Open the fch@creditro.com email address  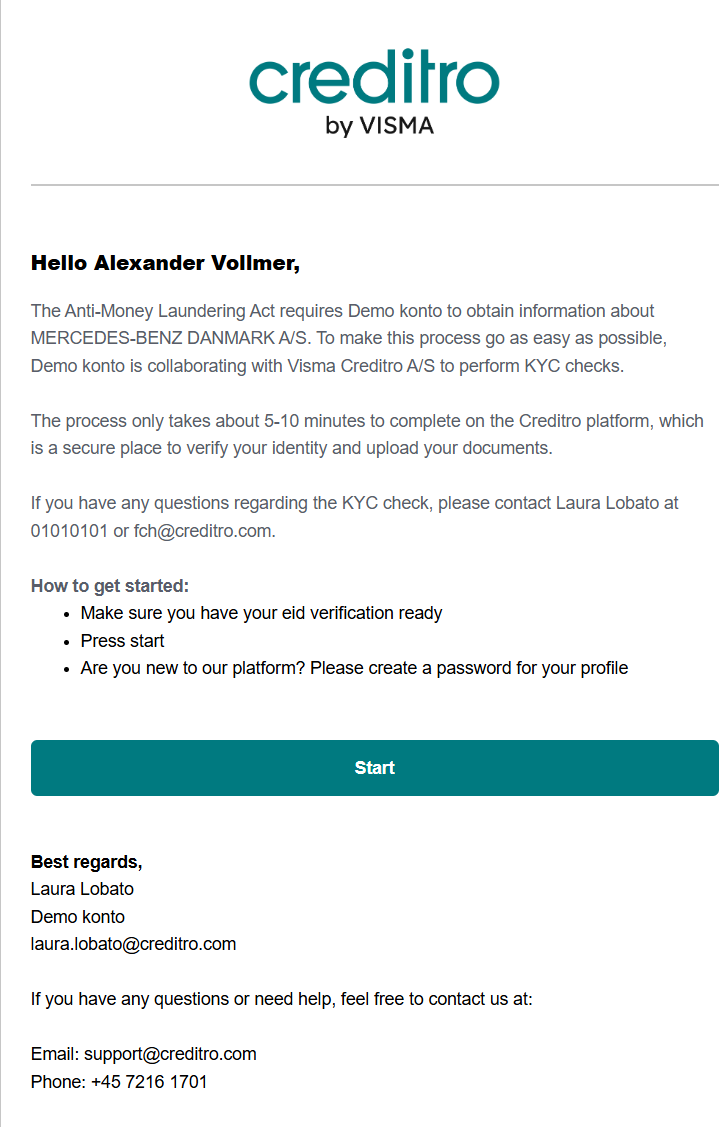203,531
